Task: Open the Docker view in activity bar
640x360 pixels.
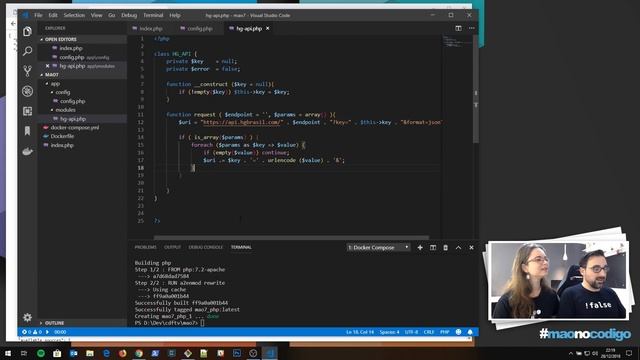Action: 27,151
